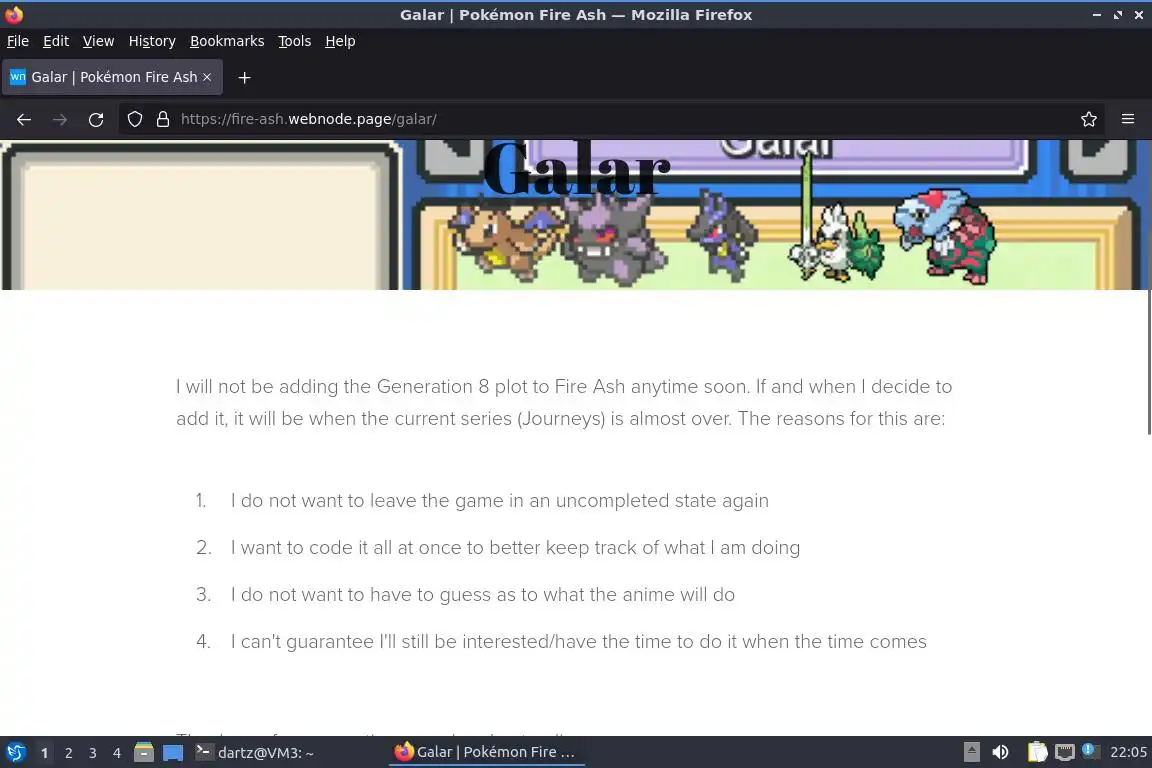Reload the Galar page
The width and height of the screenshot is (1152, 768).
pos(96,119)
